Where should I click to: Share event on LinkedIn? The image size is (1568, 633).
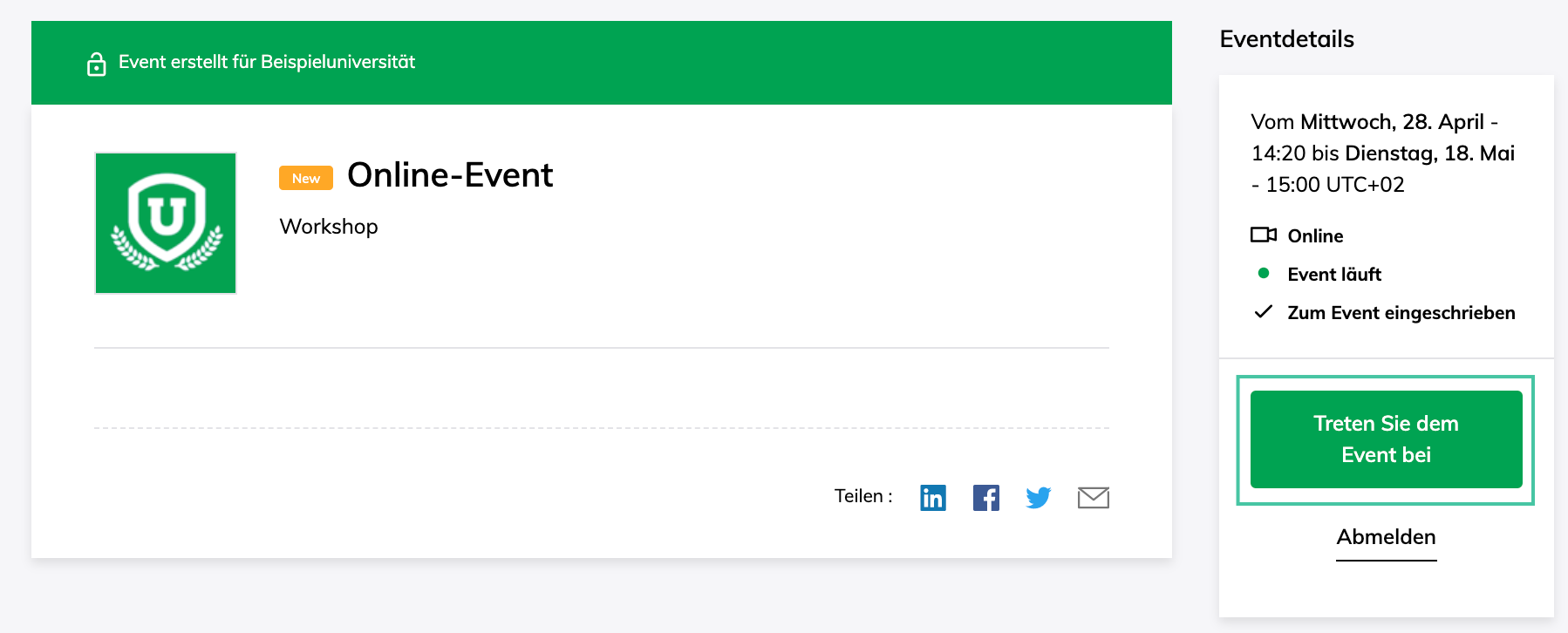[x=932, y=497]
